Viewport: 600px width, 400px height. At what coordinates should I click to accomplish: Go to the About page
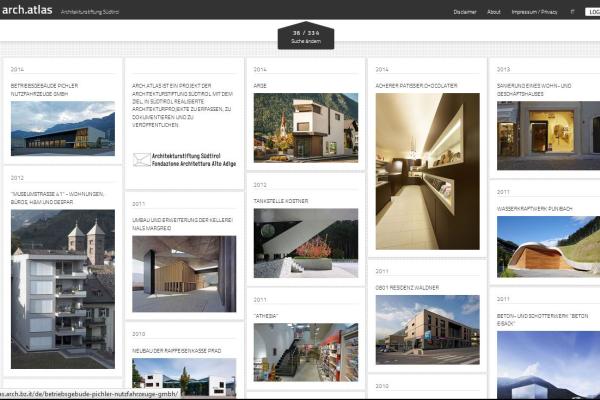point(494,12)
